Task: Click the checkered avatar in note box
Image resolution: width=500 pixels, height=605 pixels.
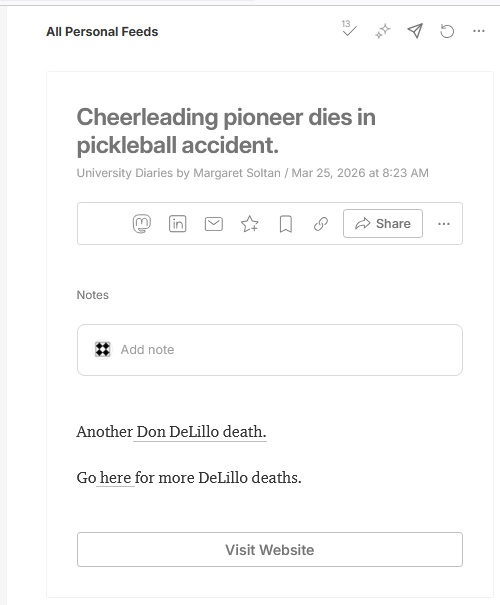Action: (103, 350)
